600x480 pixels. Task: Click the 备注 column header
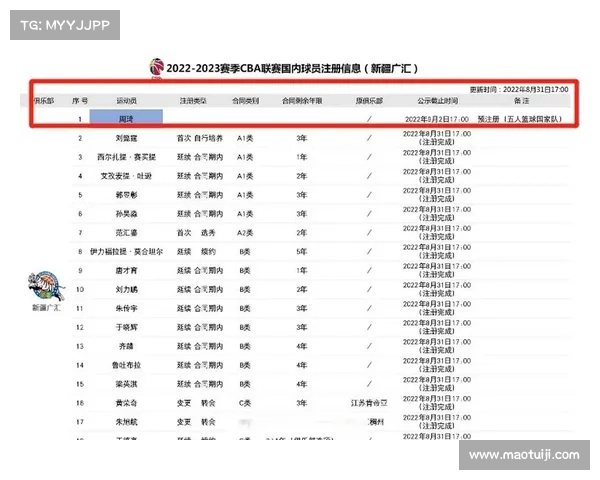coord(521,101)
